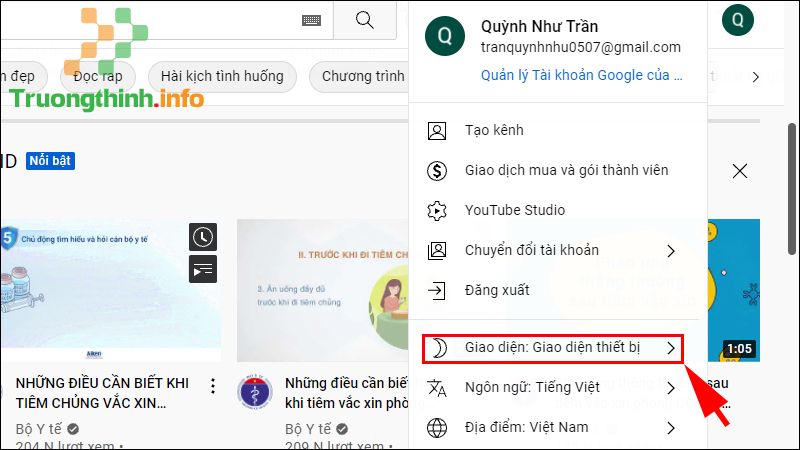Add first video to queue

tap(203, 269)
